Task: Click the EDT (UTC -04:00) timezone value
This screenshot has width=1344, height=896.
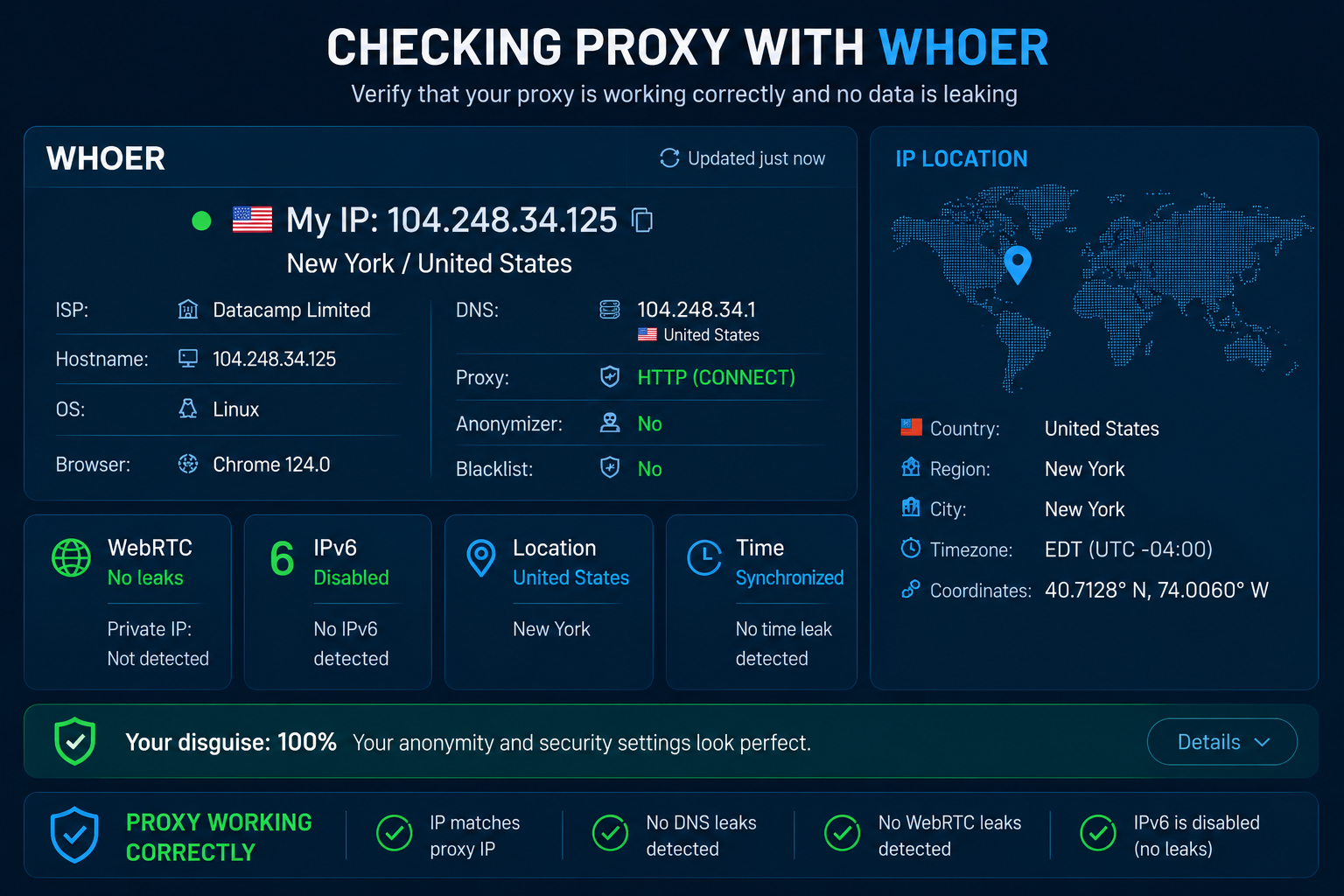Action: [1129, 549]
